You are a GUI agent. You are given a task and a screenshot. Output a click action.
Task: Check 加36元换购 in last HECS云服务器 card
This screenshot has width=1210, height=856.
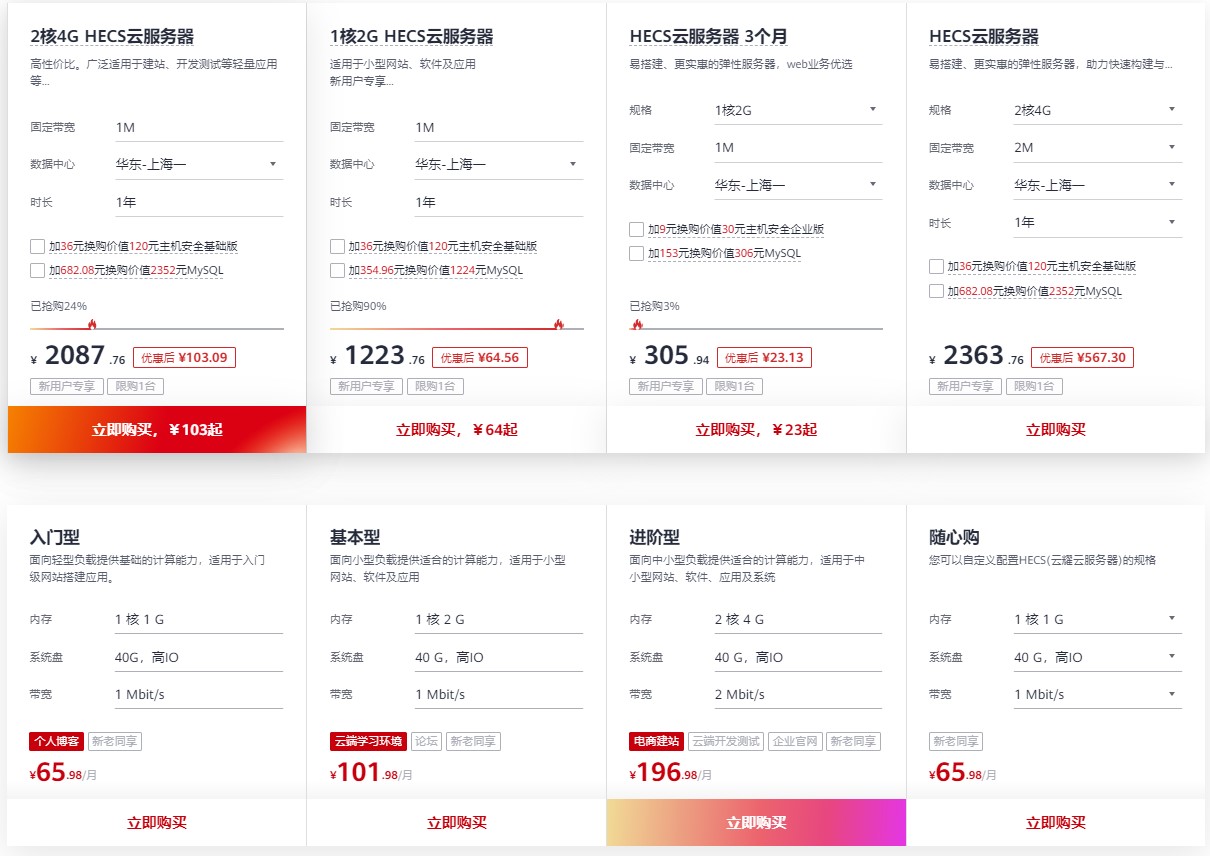click(x=936, y=266)
